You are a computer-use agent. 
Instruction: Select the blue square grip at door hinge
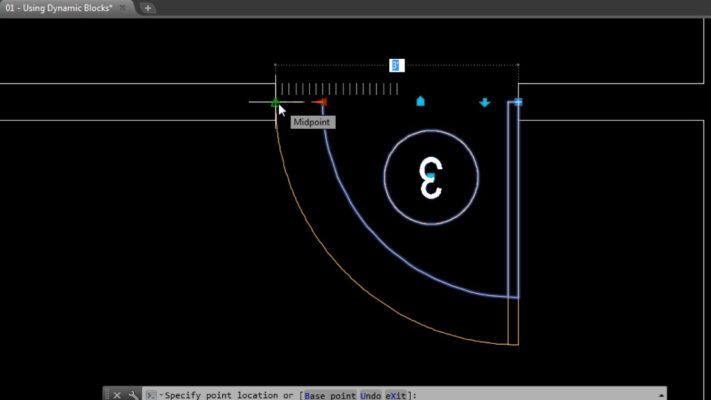tap(518, 102)
